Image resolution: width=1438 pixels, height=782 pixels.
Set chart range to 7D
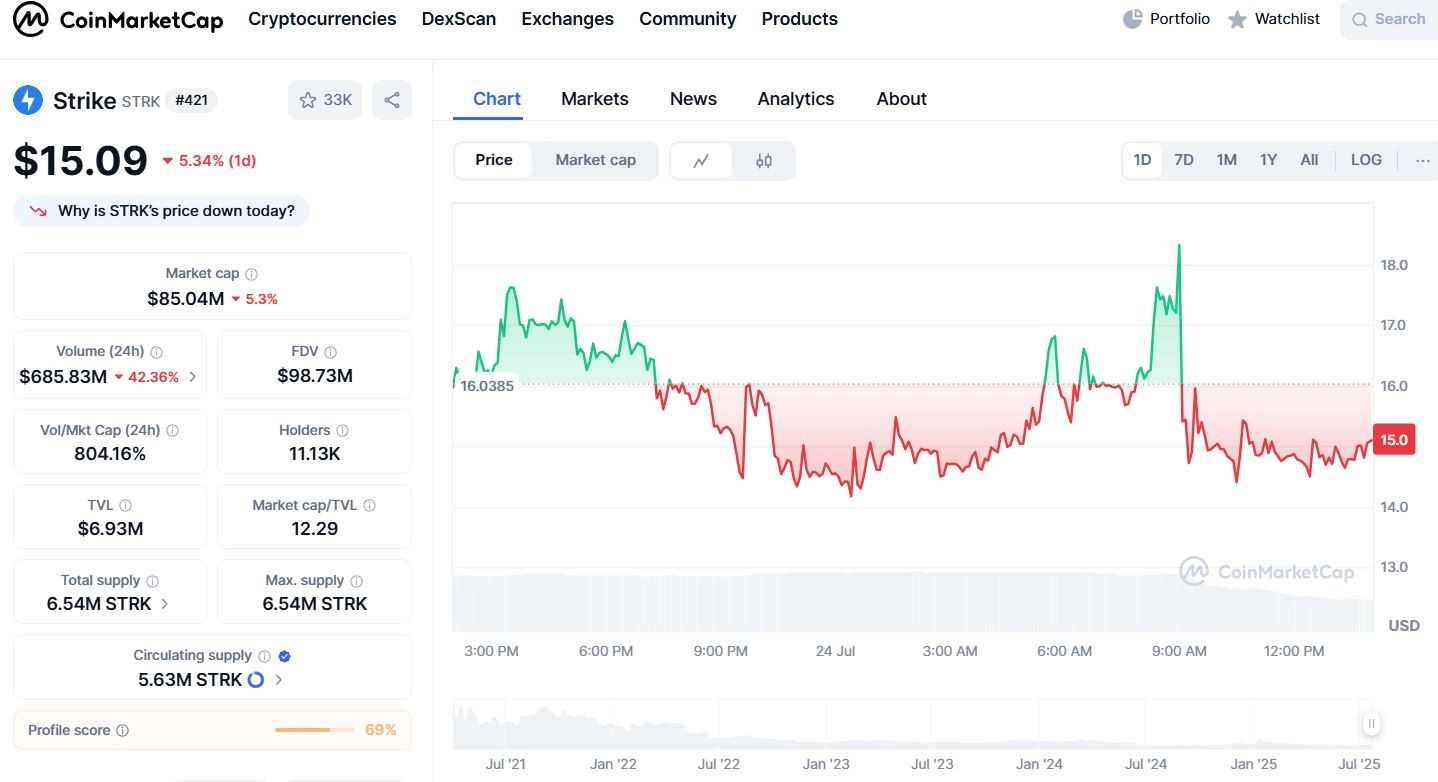(x=1184, y=160)
